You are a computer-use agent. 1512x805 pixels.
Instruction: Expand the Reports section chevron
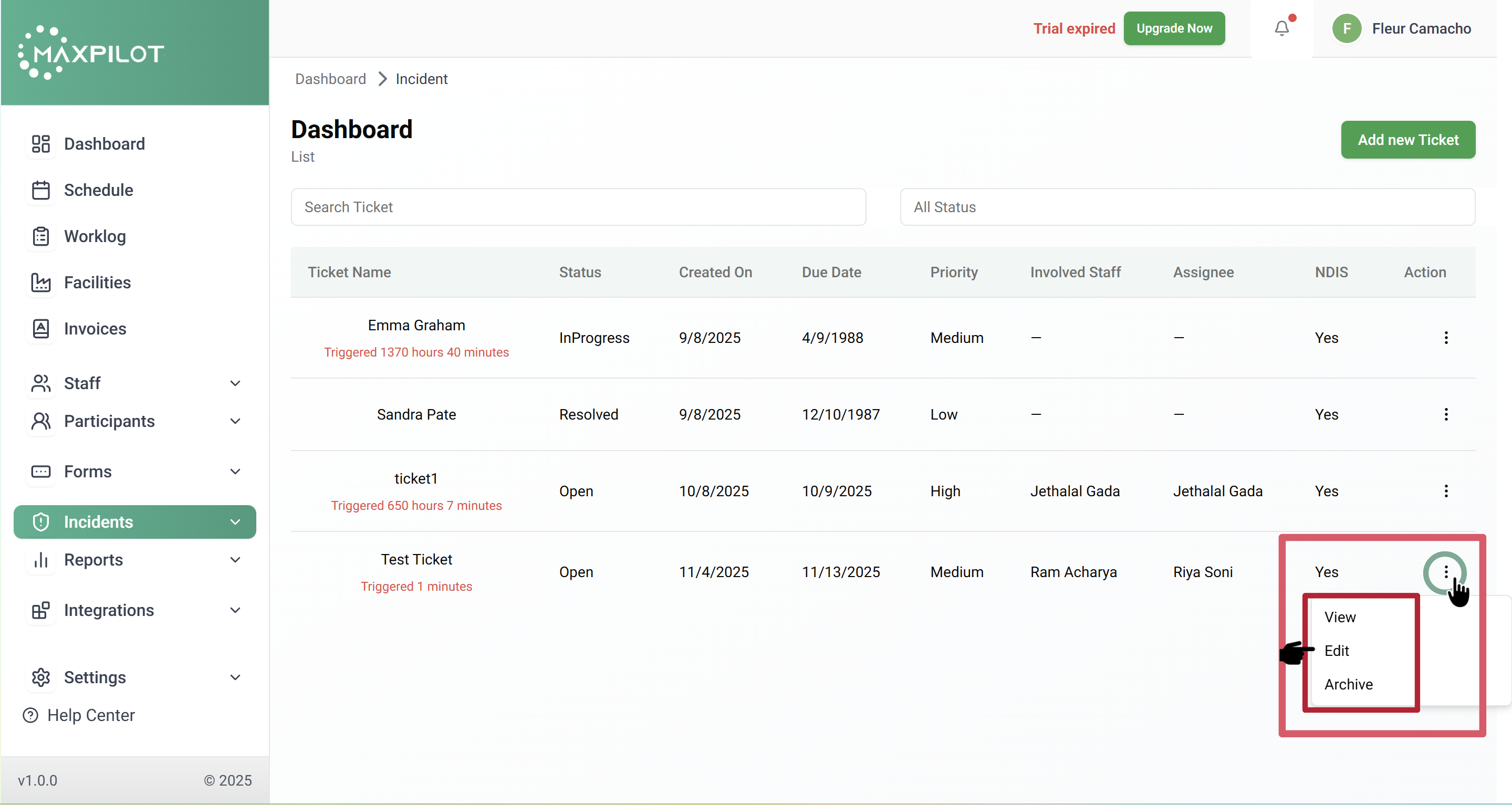point(235,560)
